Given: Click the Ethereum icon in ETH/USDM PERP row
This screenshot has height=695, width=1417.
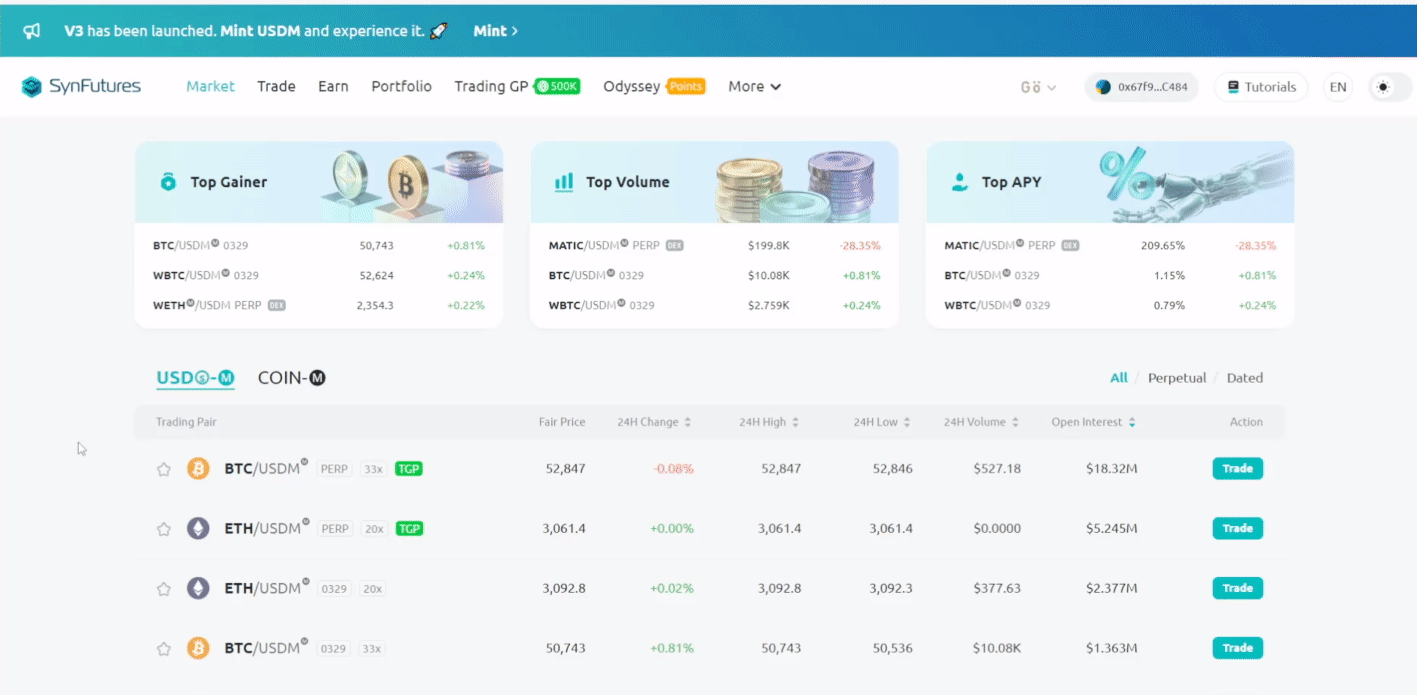Looking at the screenshot, I should click(x=198, y=528).
